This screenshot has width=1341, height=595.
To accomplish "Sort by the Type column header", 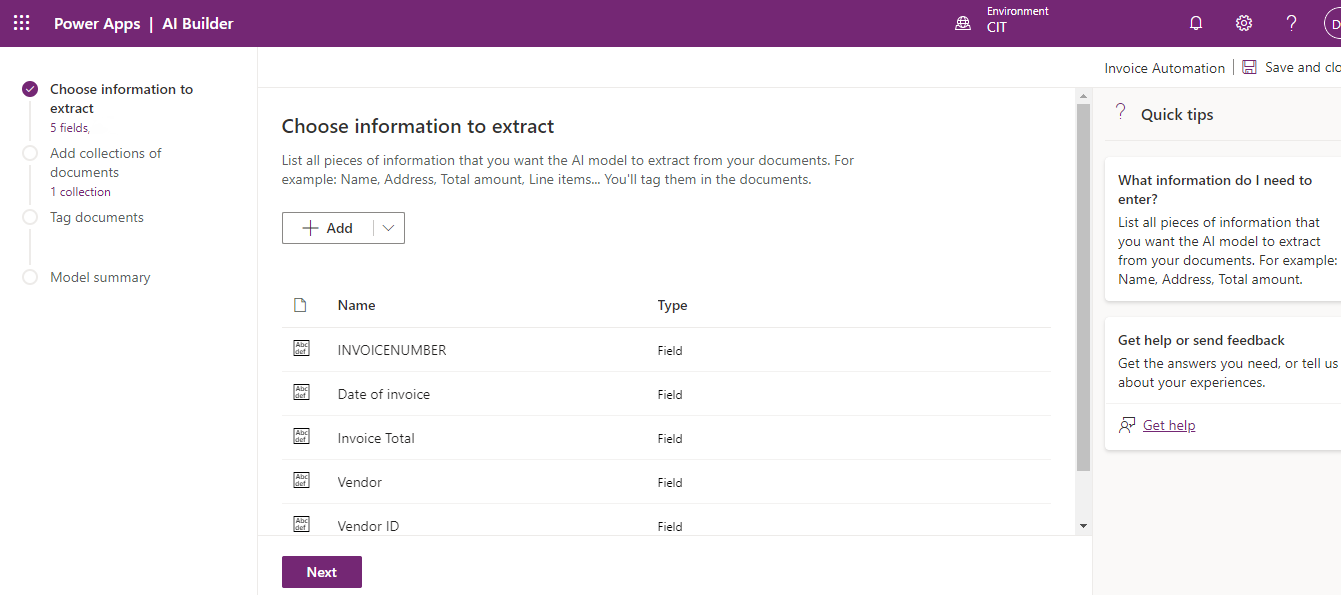I will point(672,305).
